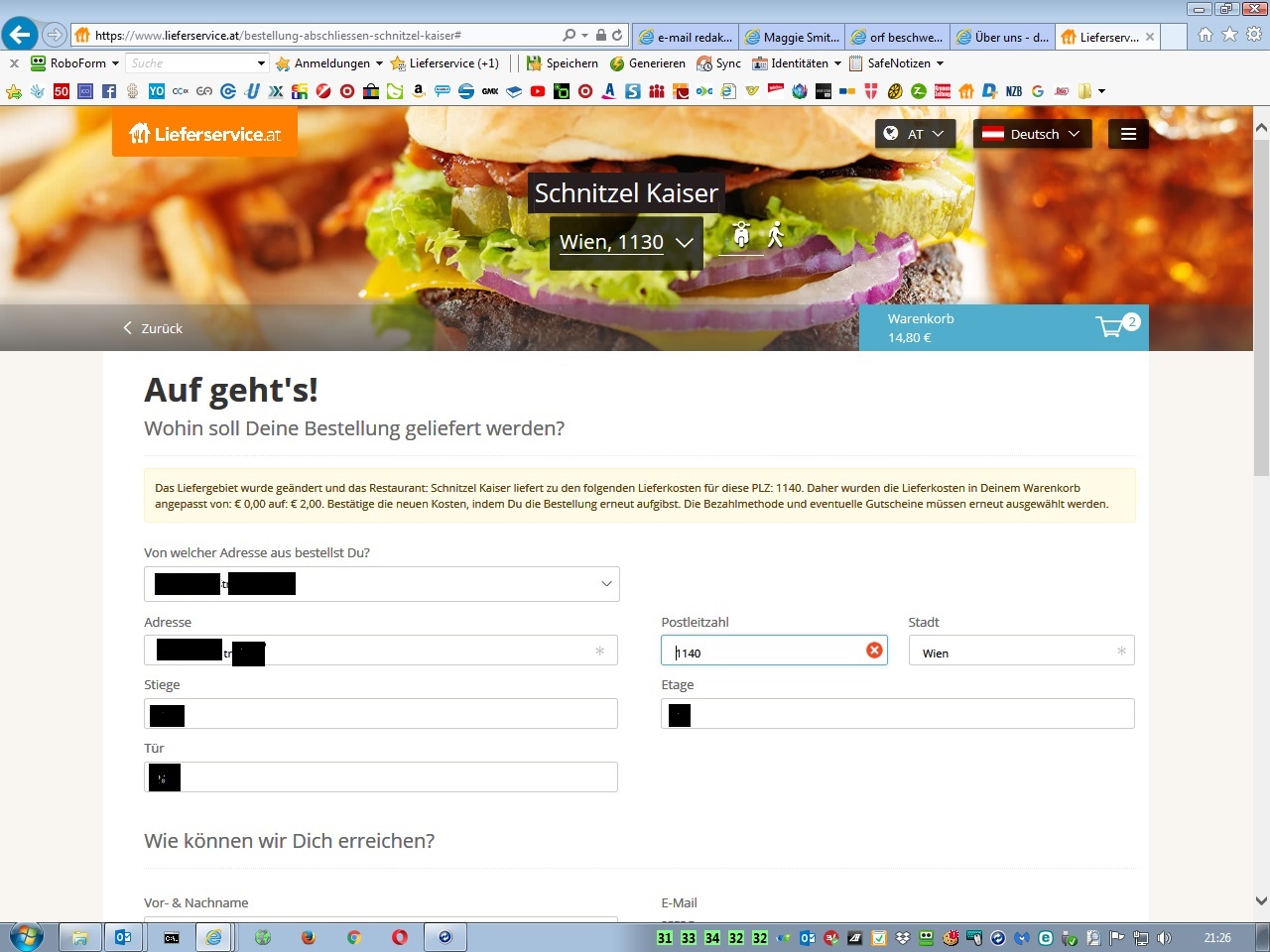Click Lieferservice (+1) toolbar button
Viewport: 1270px width, 952px height.
pos(444,63)
